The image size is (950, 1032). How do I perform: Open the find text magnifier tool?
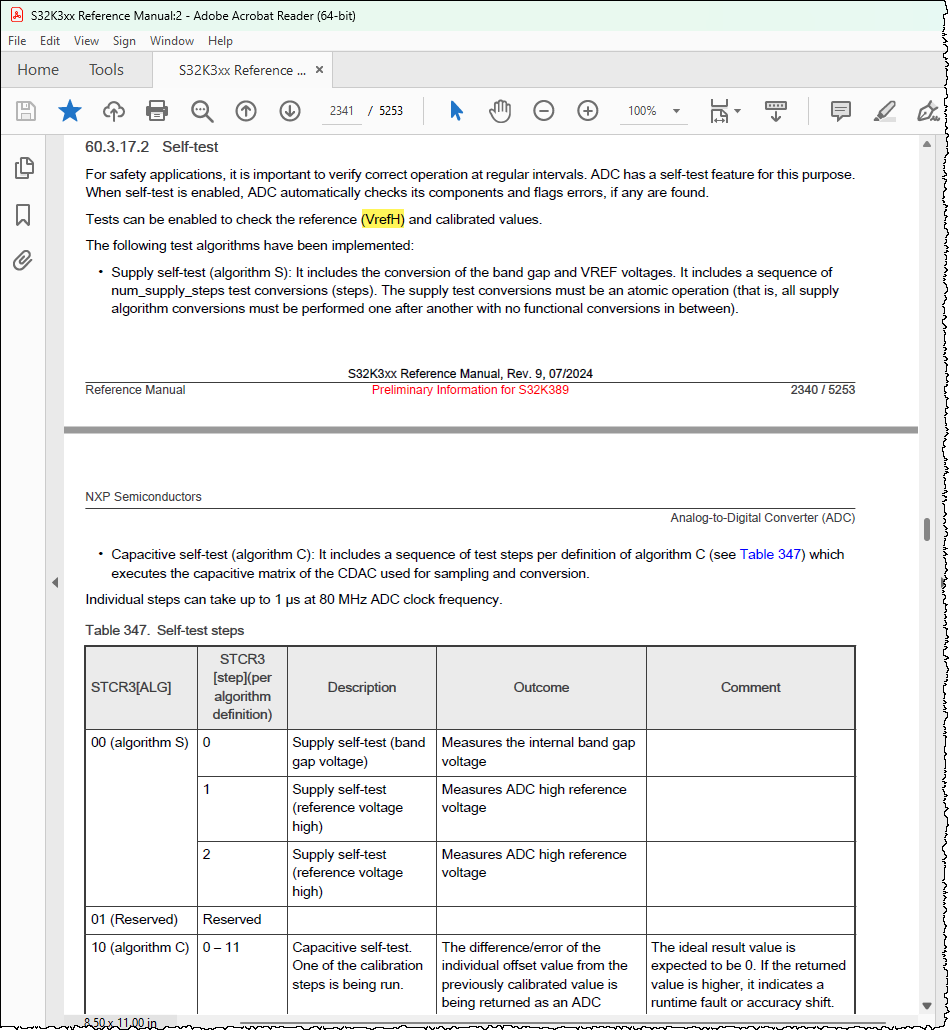tap(201, 111)
